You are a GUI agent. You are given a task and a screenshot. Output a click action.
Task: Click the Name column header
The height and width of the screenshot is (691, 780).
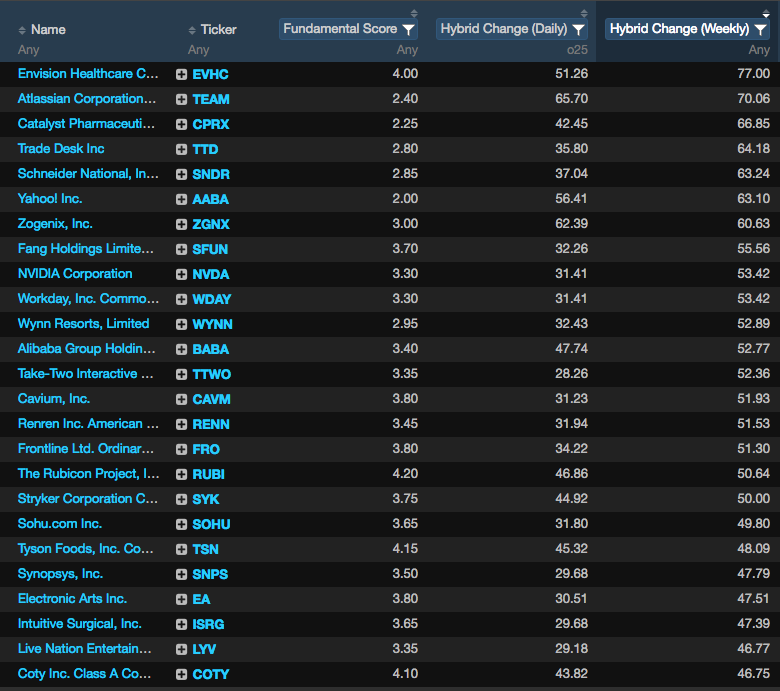(x=48, y=30)
